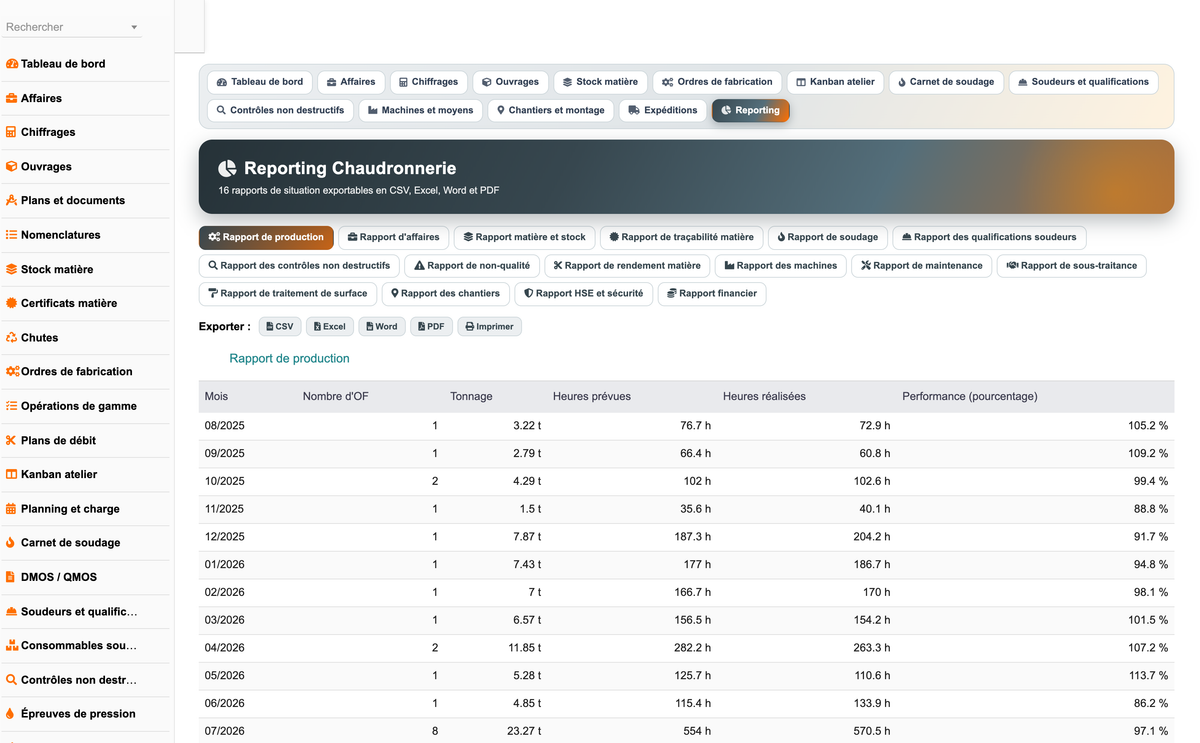Click the Plans de débit scissors sidebar icon
The height and width of the screenshot is (743, 1200).
[x=12, y=440]
